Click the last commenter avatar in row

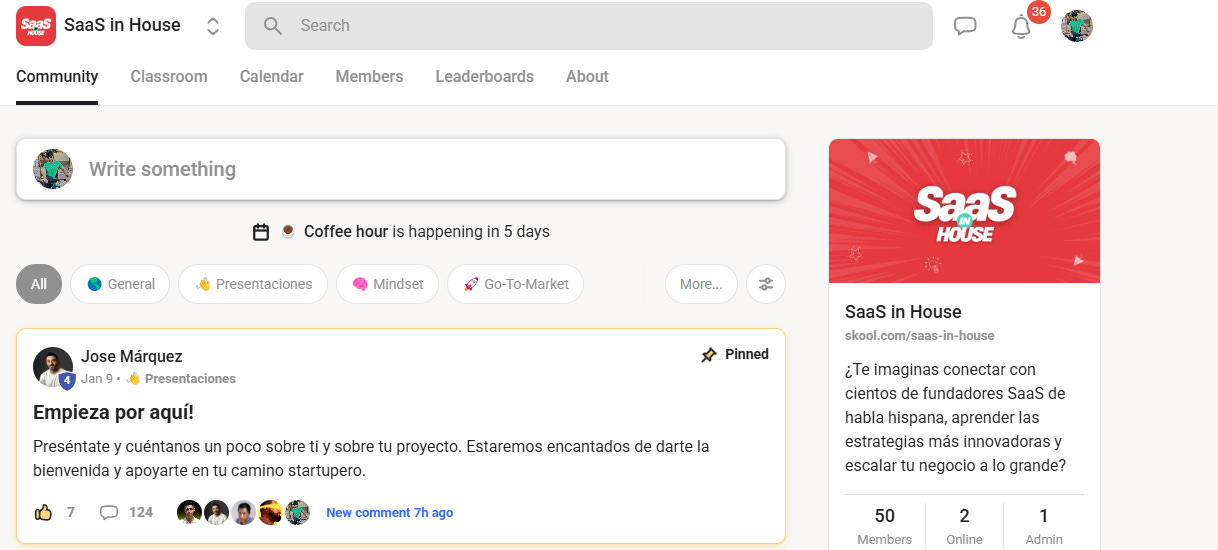(297, 513)
